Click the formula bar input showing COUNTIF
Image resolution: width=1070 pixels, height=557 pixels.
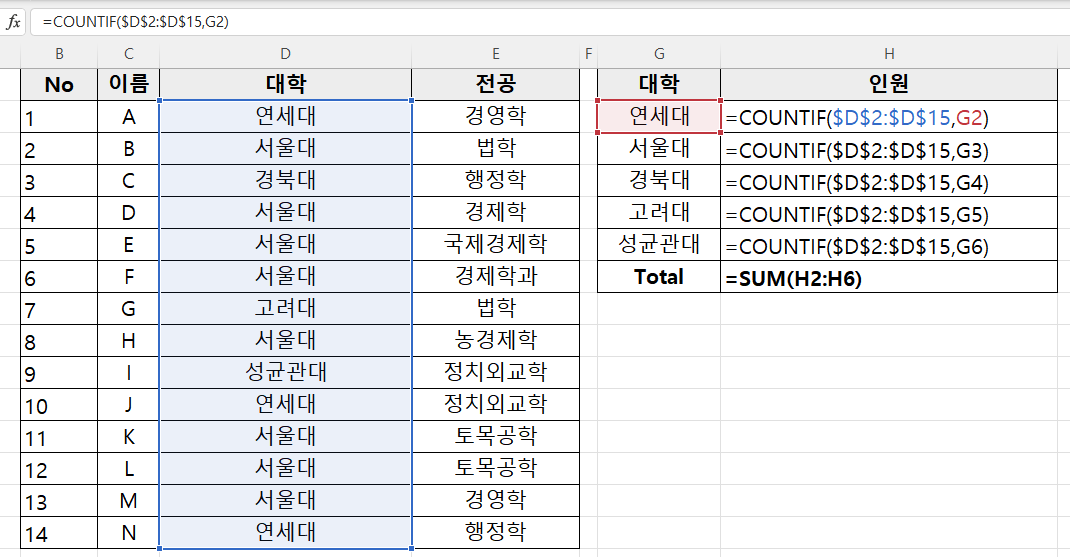550,22
